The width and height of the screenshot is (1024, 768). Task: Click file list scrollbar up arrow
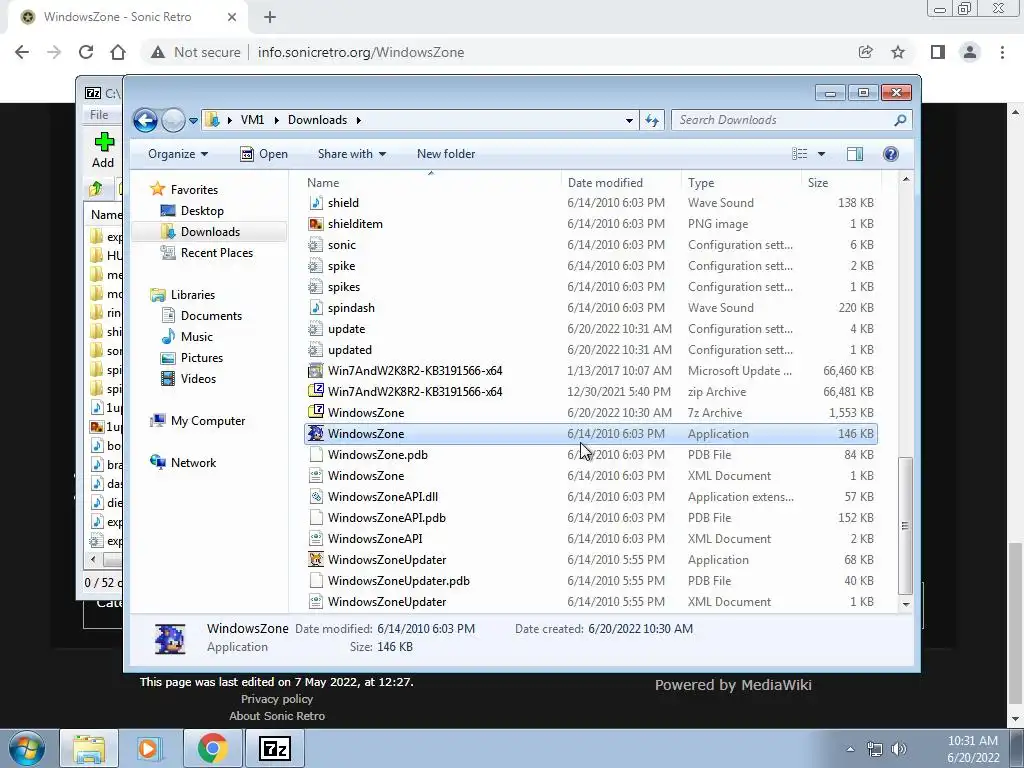tap(906, 180)
